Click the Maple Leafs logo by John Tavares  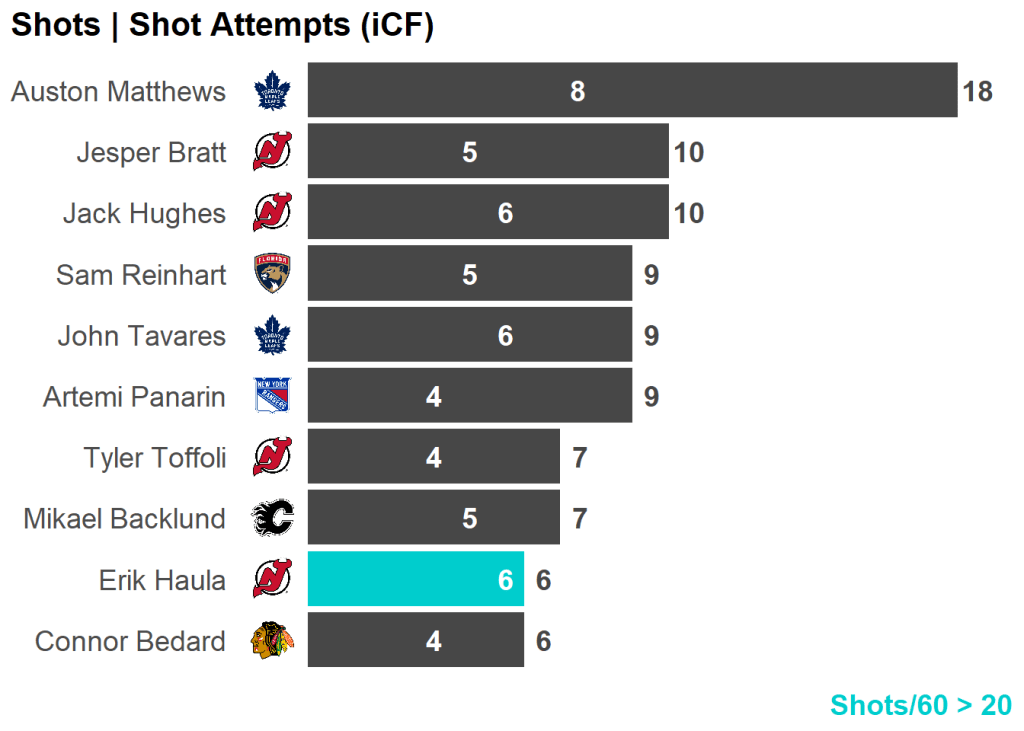coord(271,335)
